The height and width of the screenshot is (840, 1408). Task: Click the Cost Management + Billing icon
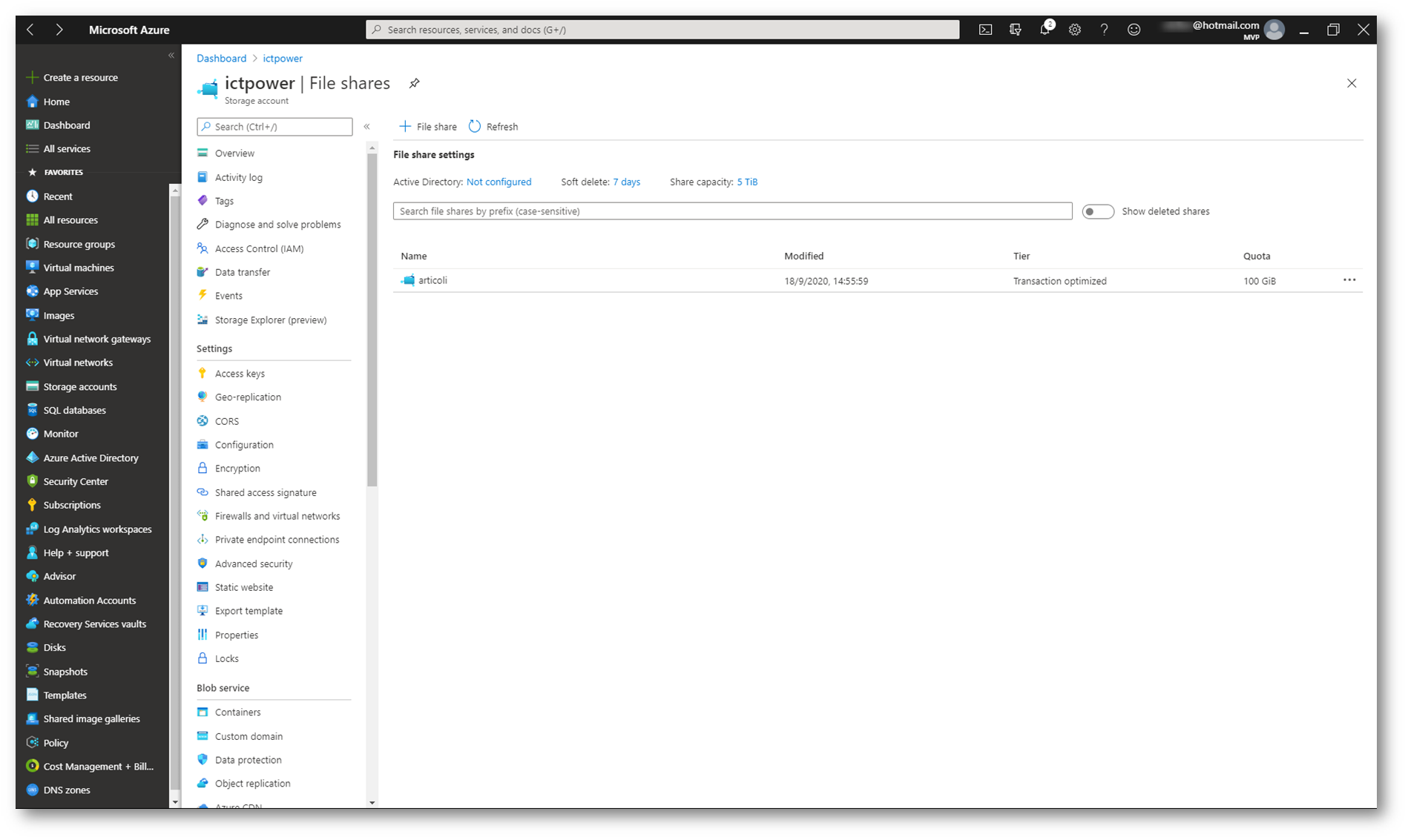(32, 766)
